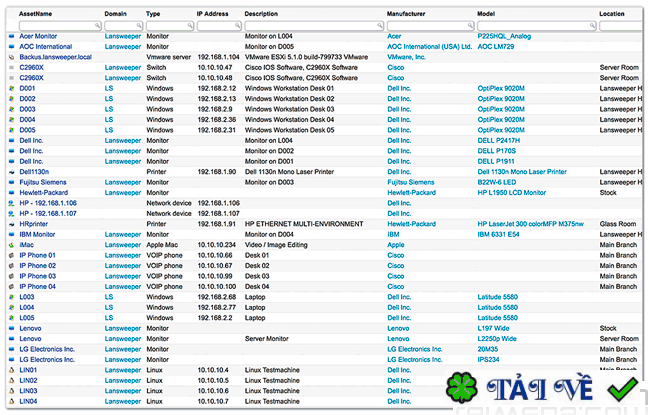Open the IP Phone 02 asset link

point(38,266)
